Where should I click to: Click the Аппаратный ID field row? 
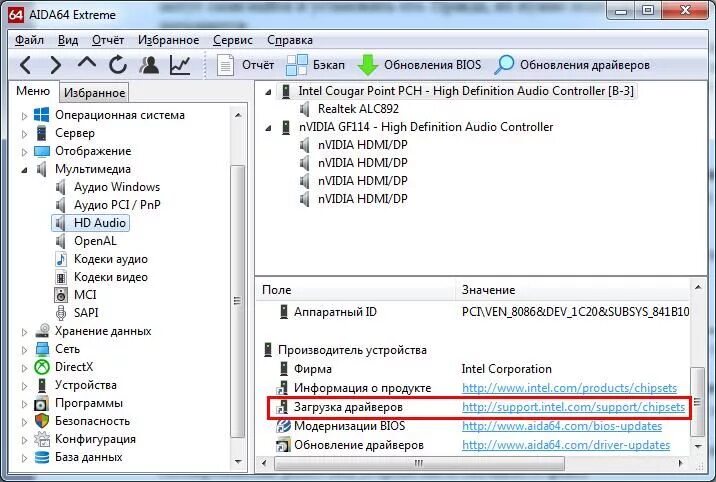tap(475, 312)
